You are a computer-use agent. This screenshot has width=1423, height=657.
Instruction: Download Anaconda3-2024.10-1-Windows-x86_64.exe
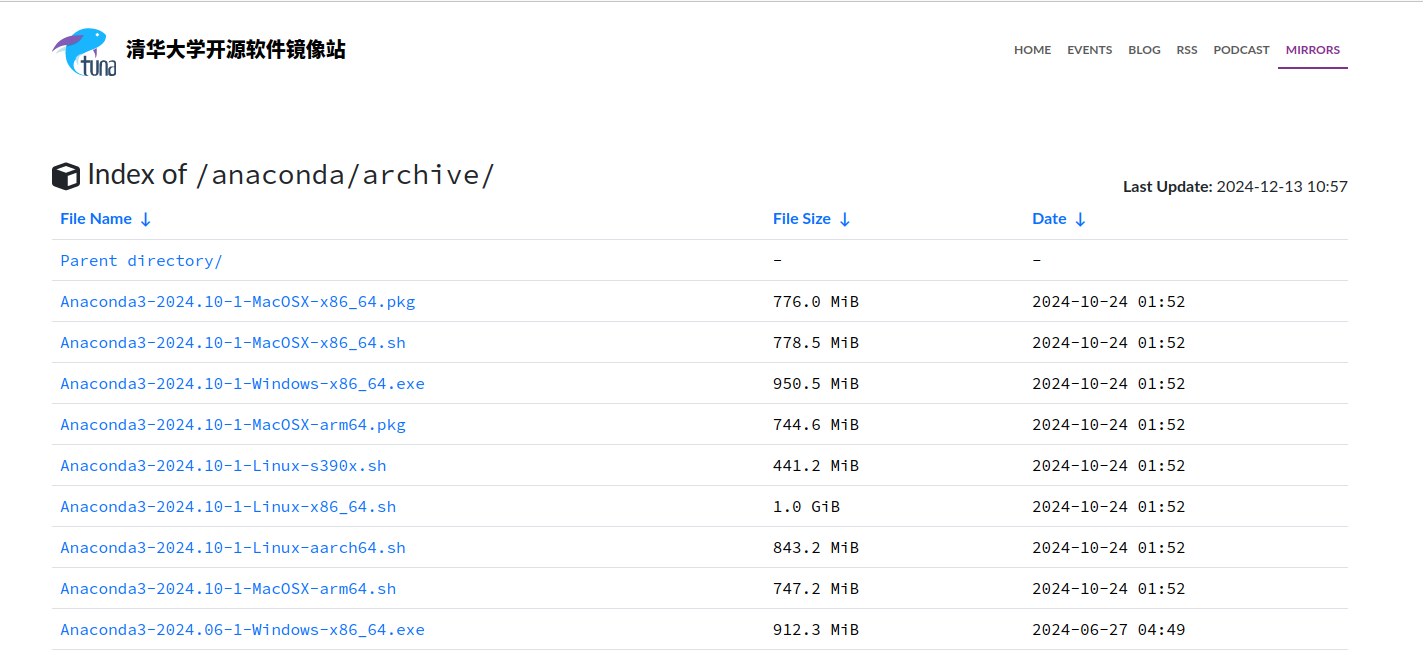242,383
